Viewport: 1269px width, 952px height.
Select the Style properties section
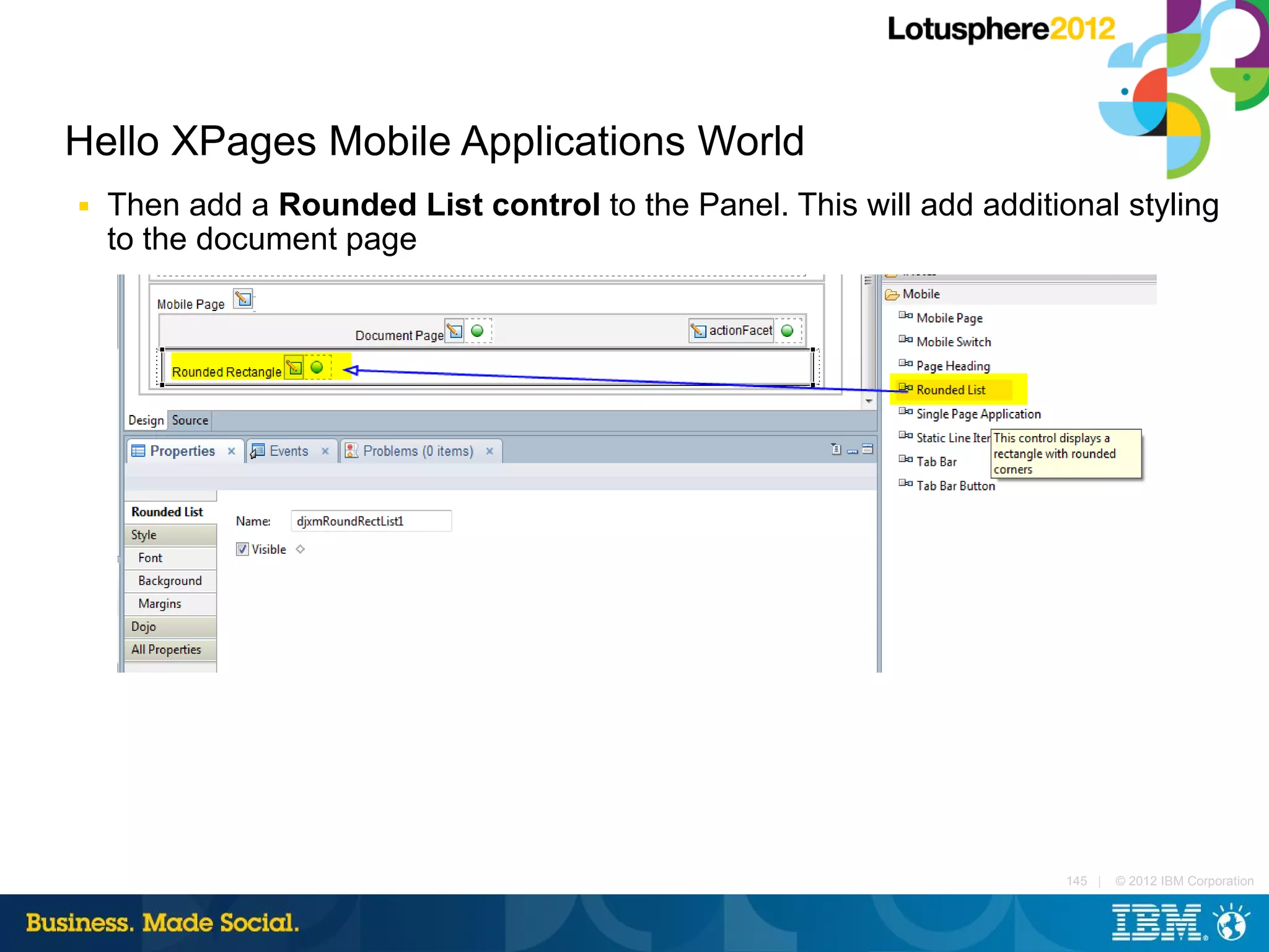170,535
